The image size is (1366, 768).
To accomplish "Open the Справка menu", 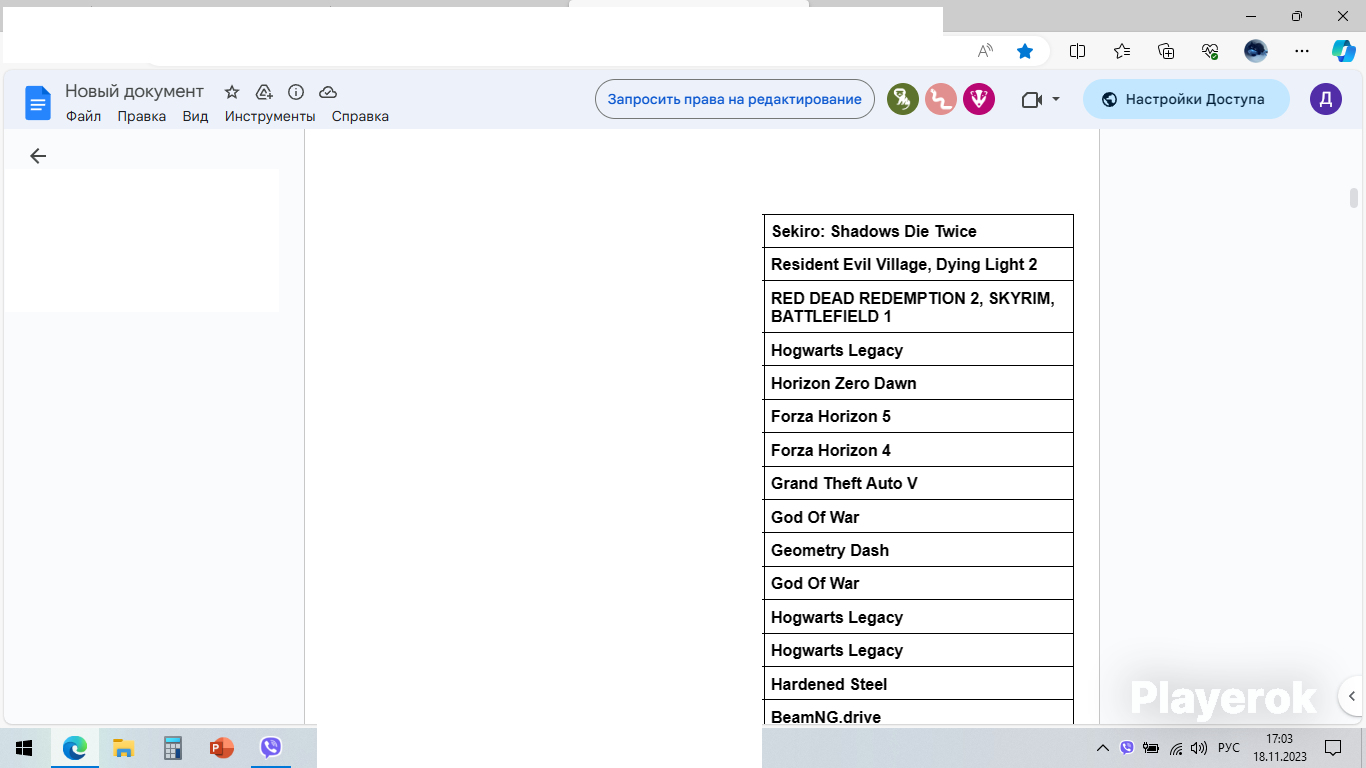I will click(x=360, y=116).
